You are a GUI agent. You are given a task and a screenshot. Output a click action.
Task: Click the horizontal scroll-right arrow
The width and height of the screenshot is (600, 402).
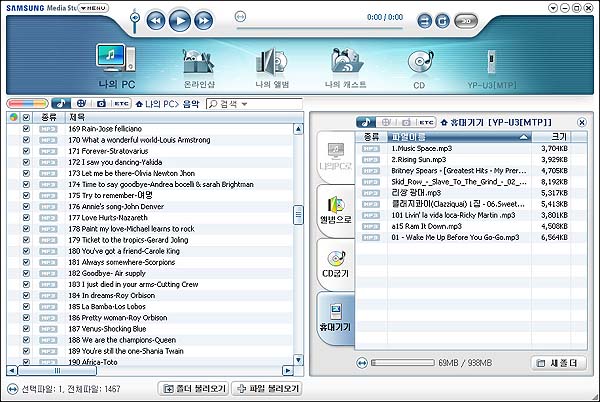pos(287,370)
